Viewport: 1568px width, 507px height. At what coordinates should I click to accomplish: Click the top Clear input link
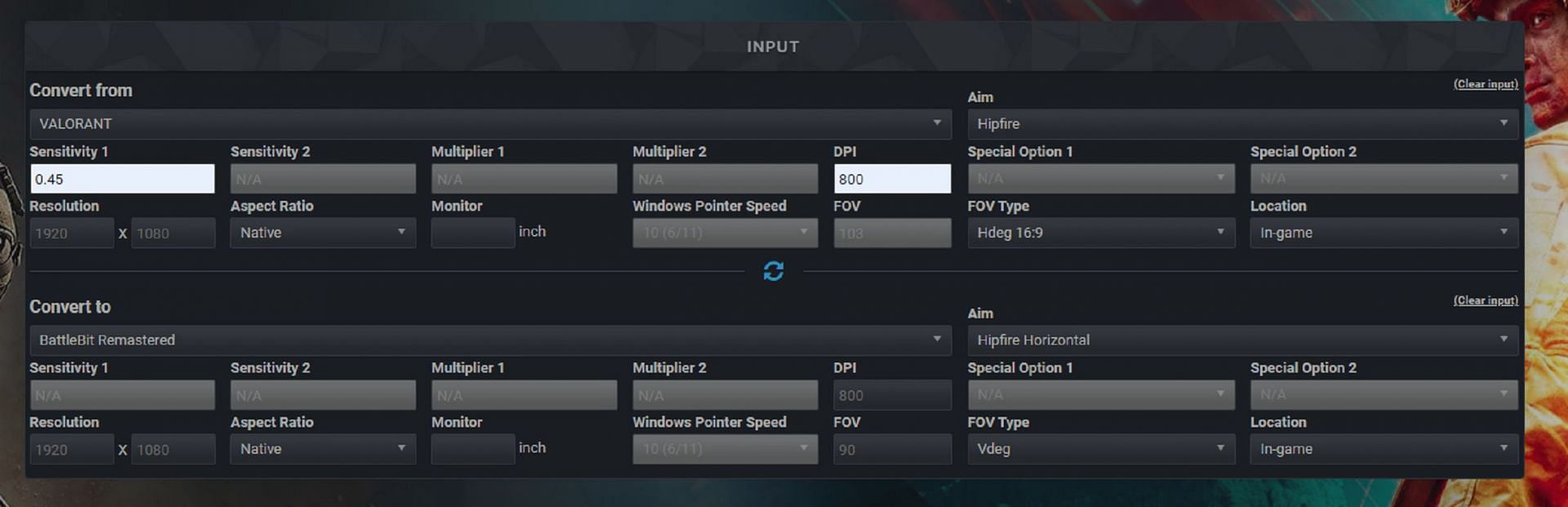(1485, 84)
